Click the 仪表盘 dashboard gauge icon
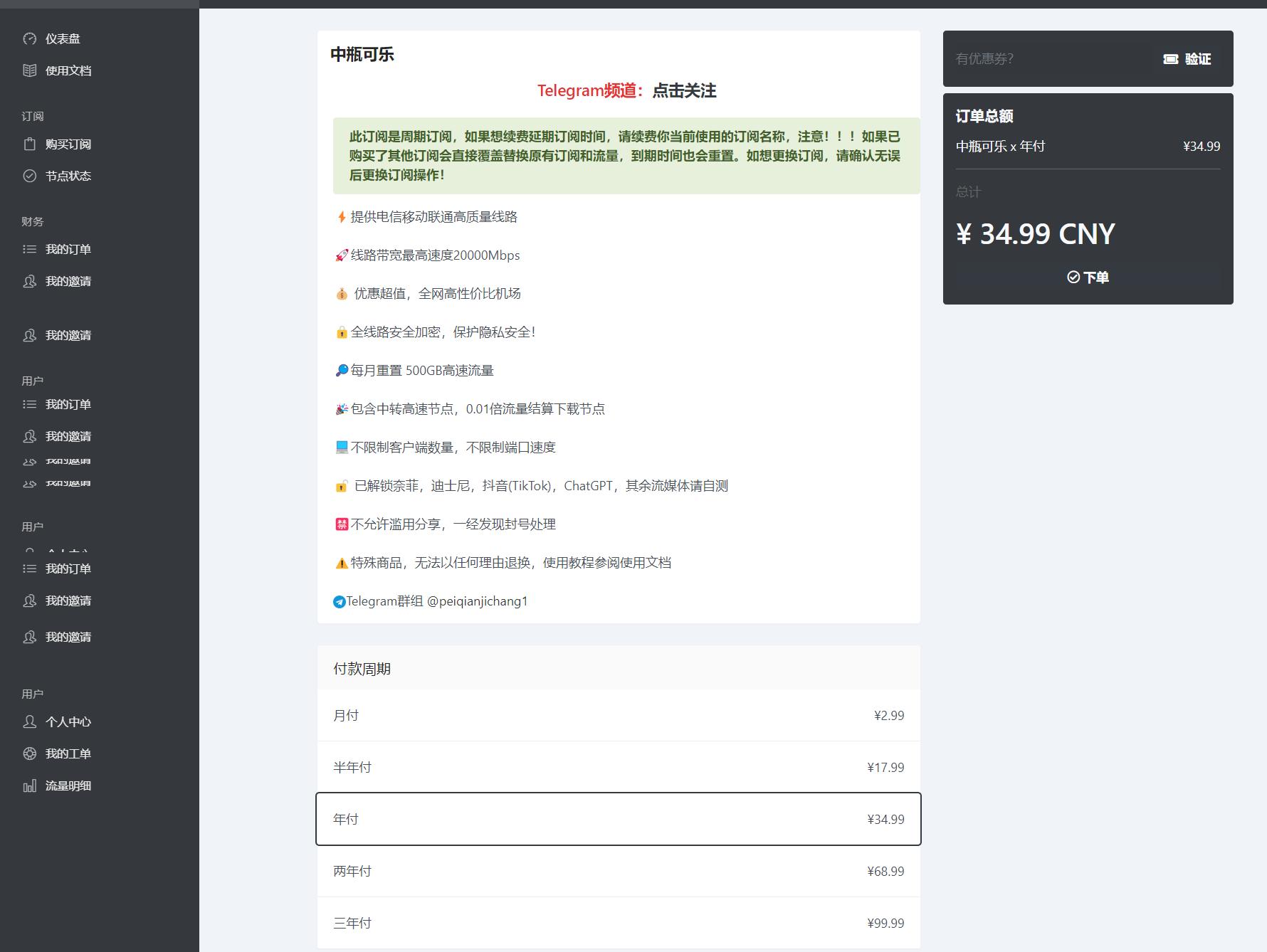Screen dimensions: 1267x952 (30, 39)
